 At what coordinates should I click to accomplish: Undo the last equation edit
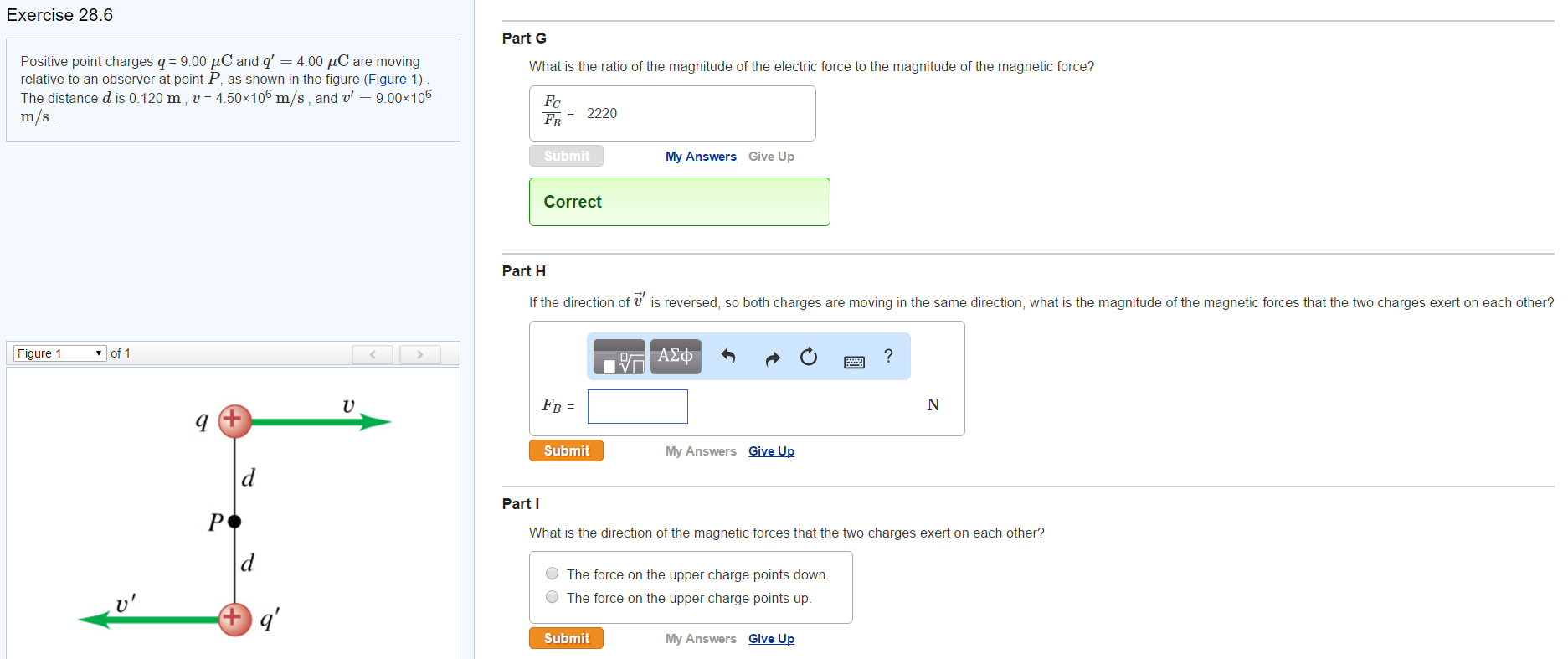point(728,356)
